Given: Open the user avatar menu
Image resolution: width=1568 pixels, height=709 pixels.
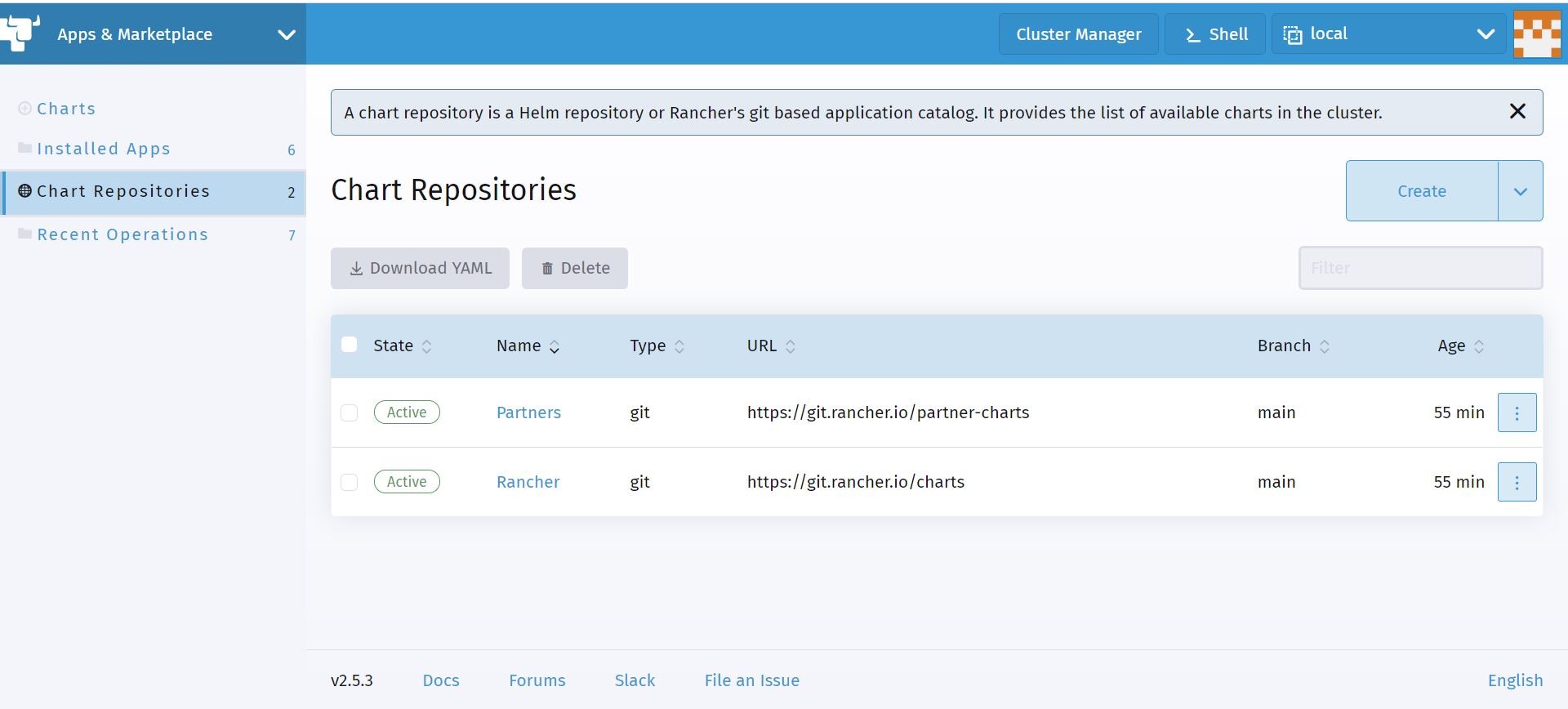Looking at the screenshot, I should 1537,33.
